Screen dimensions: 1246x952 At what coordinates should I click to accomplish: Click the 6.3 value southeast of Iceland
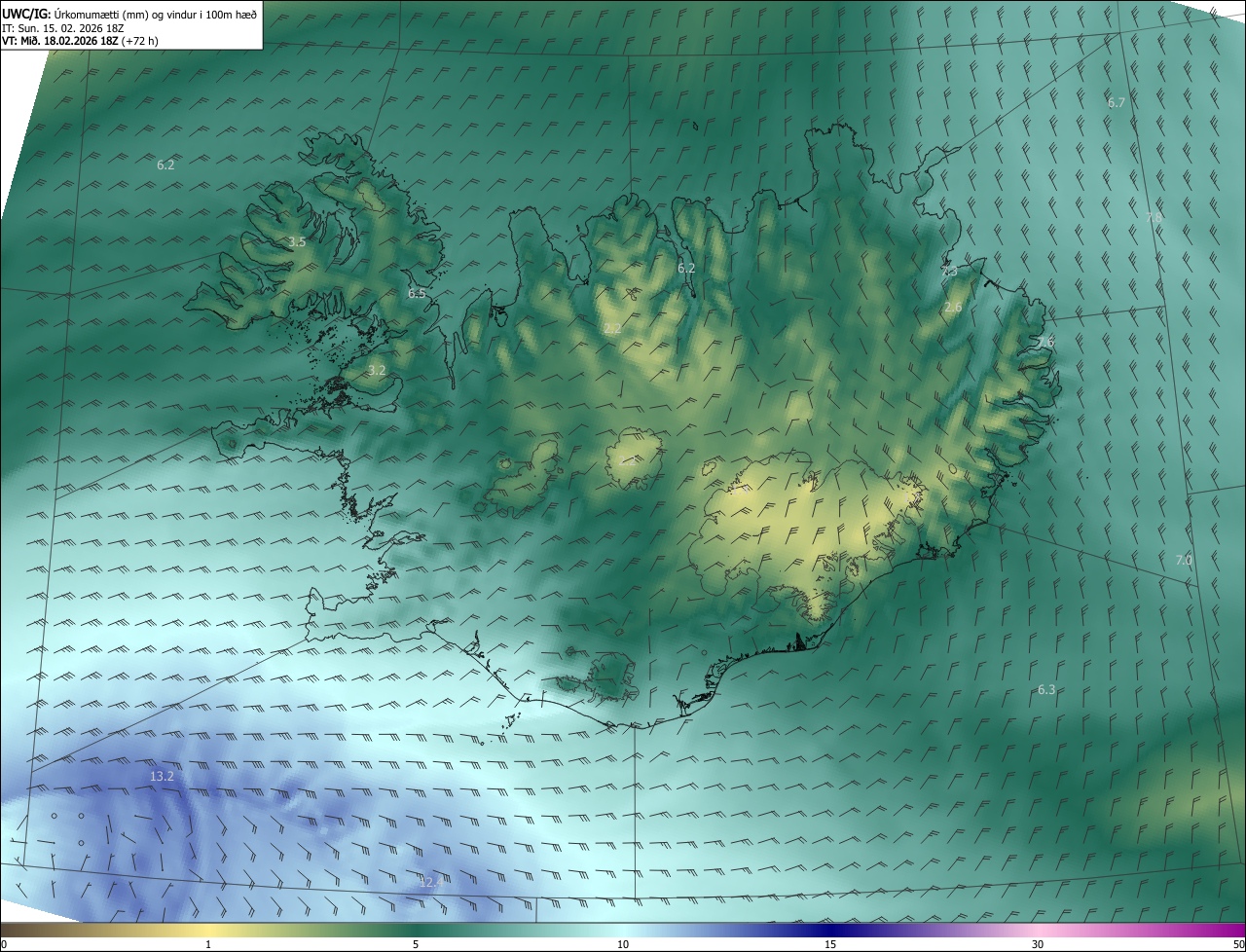point(1046,689)
